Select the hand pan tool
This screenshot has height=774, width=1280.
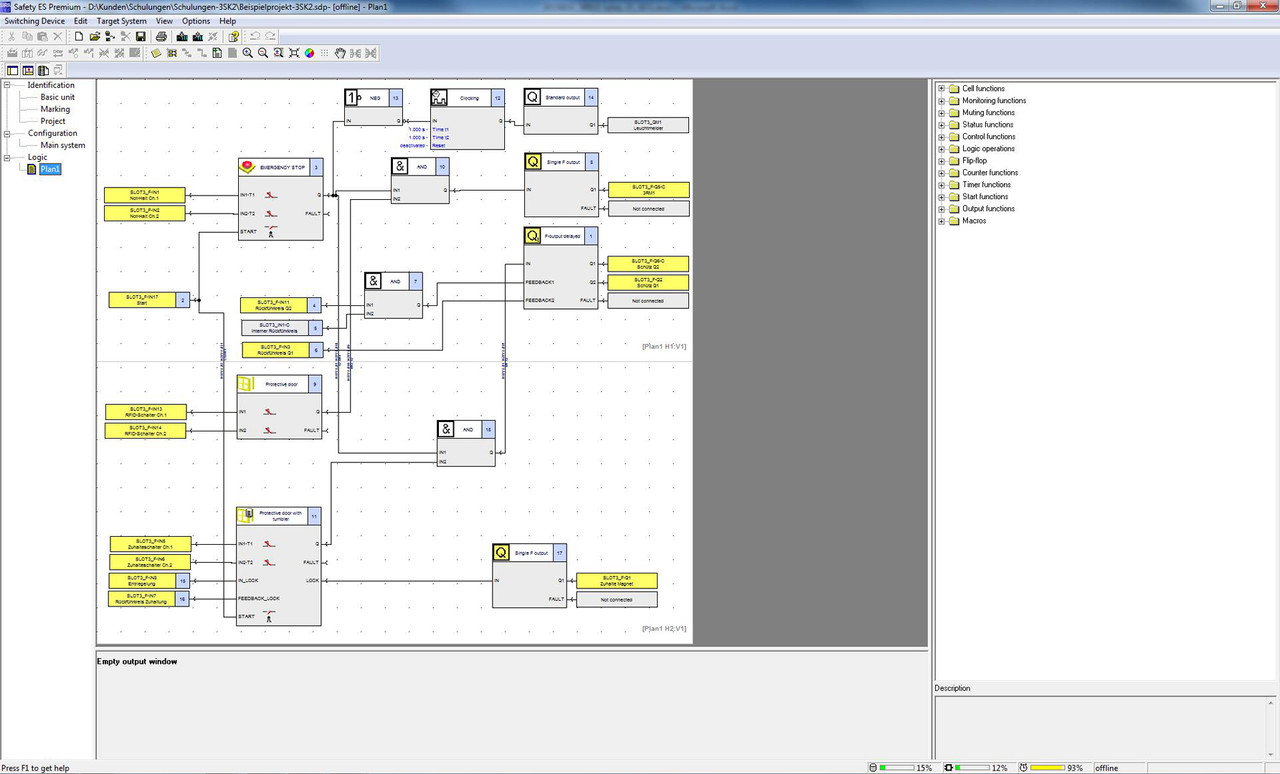(340, 53)
